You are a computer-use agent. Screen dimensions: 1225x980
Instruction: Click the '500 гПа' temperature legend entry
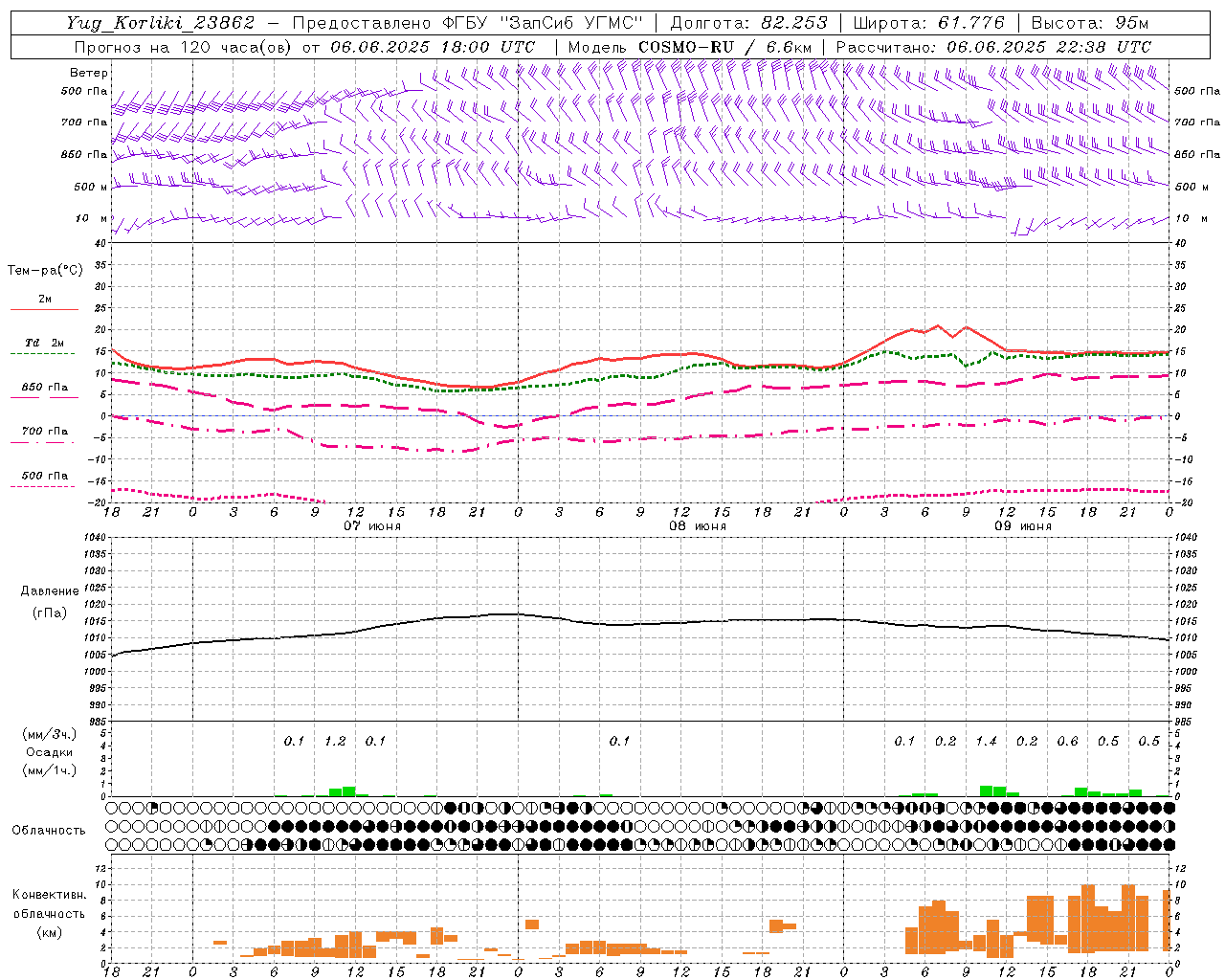coord(45,476)
